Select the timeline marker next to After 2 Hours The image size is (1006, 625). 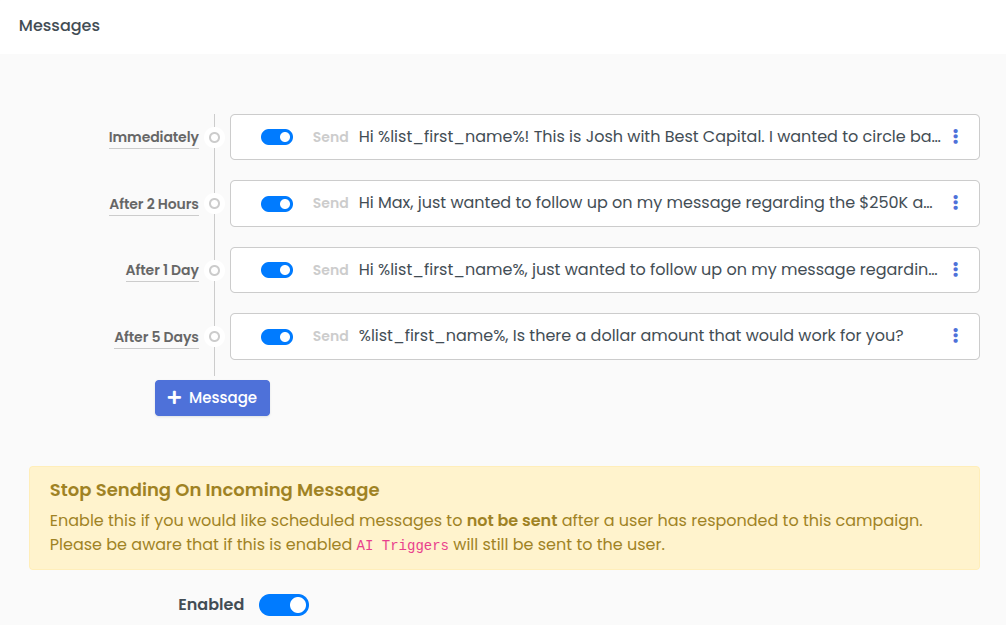[x=214, y=203]
